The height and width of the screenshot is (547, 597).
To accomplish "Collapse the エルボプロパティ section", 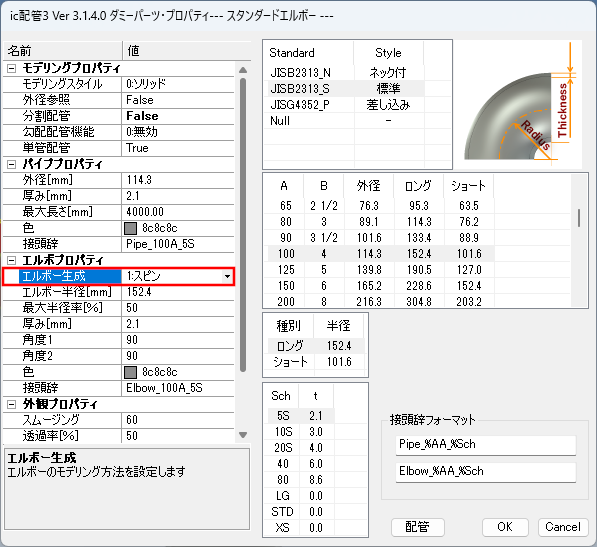I will click(x=12, y=260).
